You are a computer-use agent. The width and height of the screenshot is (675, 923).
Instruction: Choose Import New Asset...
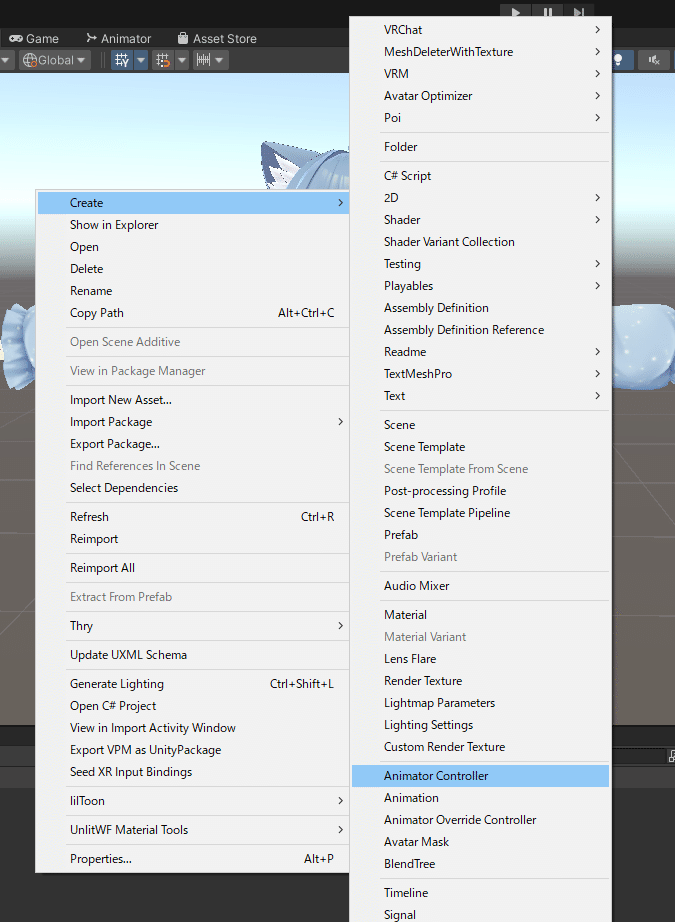click(x=194, y=400)
